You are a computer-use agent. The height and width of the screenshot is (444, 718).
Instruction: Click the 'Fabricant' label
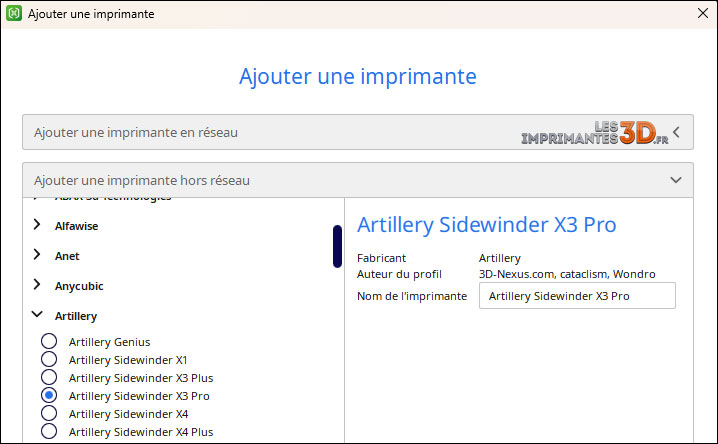381,258
